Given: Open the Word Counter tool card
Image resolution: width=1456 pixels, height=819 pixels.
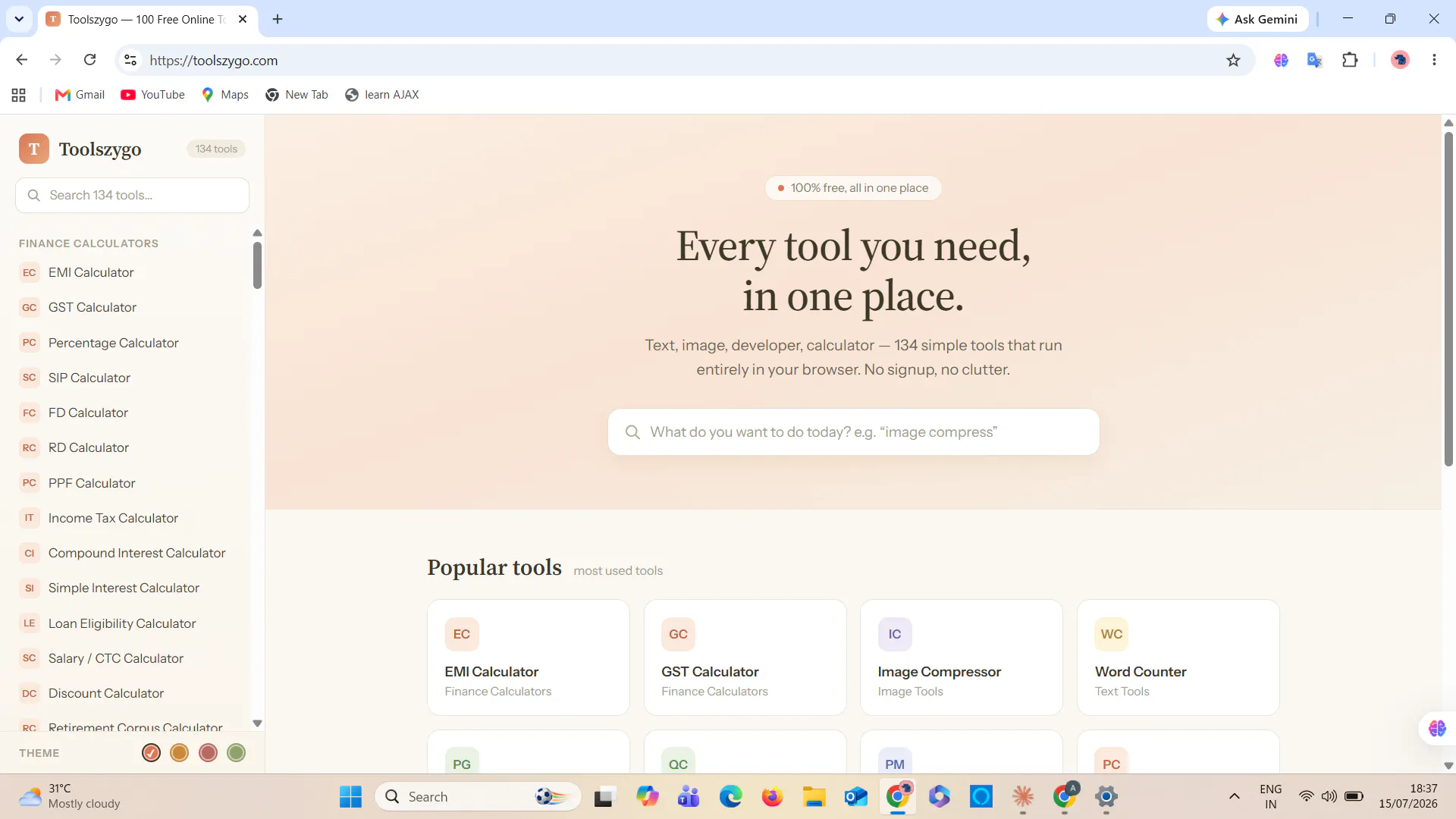Looking at the screenshot, I should click(1178, 657).
